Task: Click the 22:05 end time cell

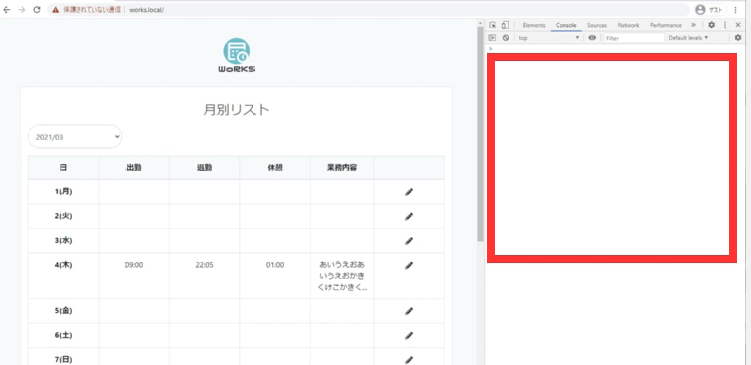Action: (205, 276)
